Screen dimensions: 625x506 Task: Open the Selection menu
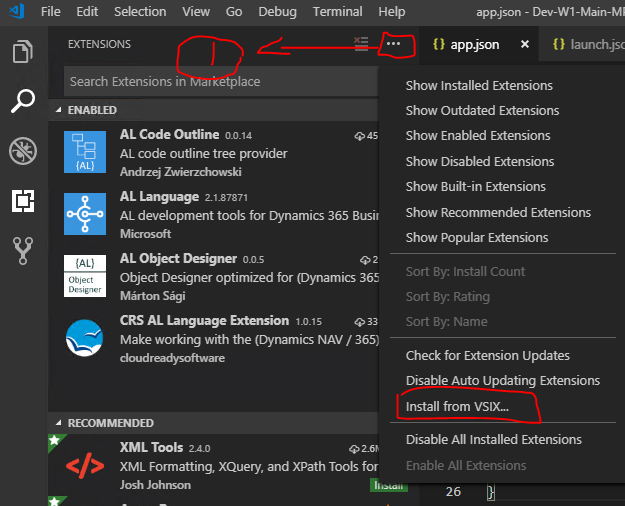click(x=140, y=12)
